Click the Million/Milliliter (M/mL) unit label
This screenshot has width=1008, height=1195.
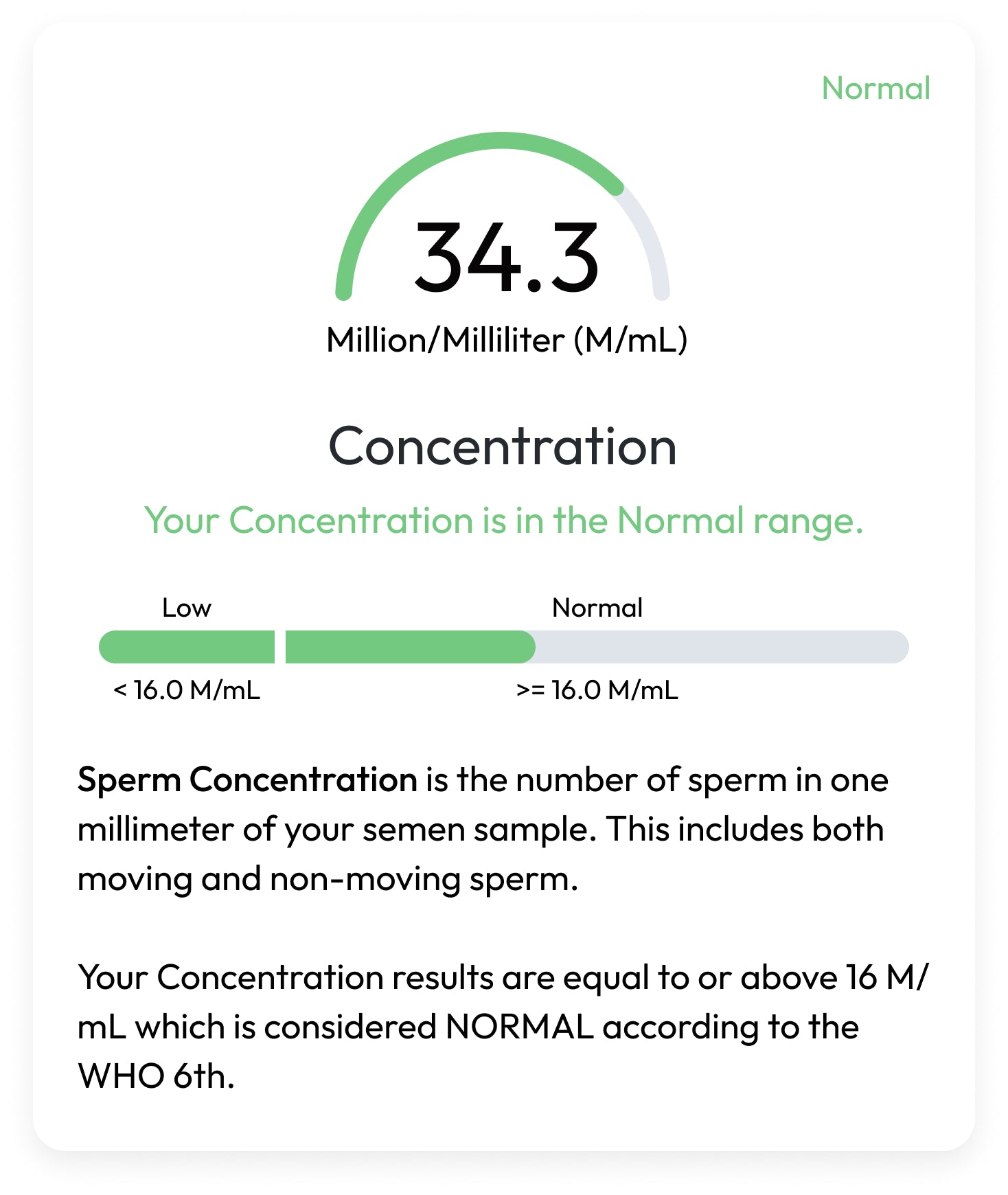click(x=507, y=340)
